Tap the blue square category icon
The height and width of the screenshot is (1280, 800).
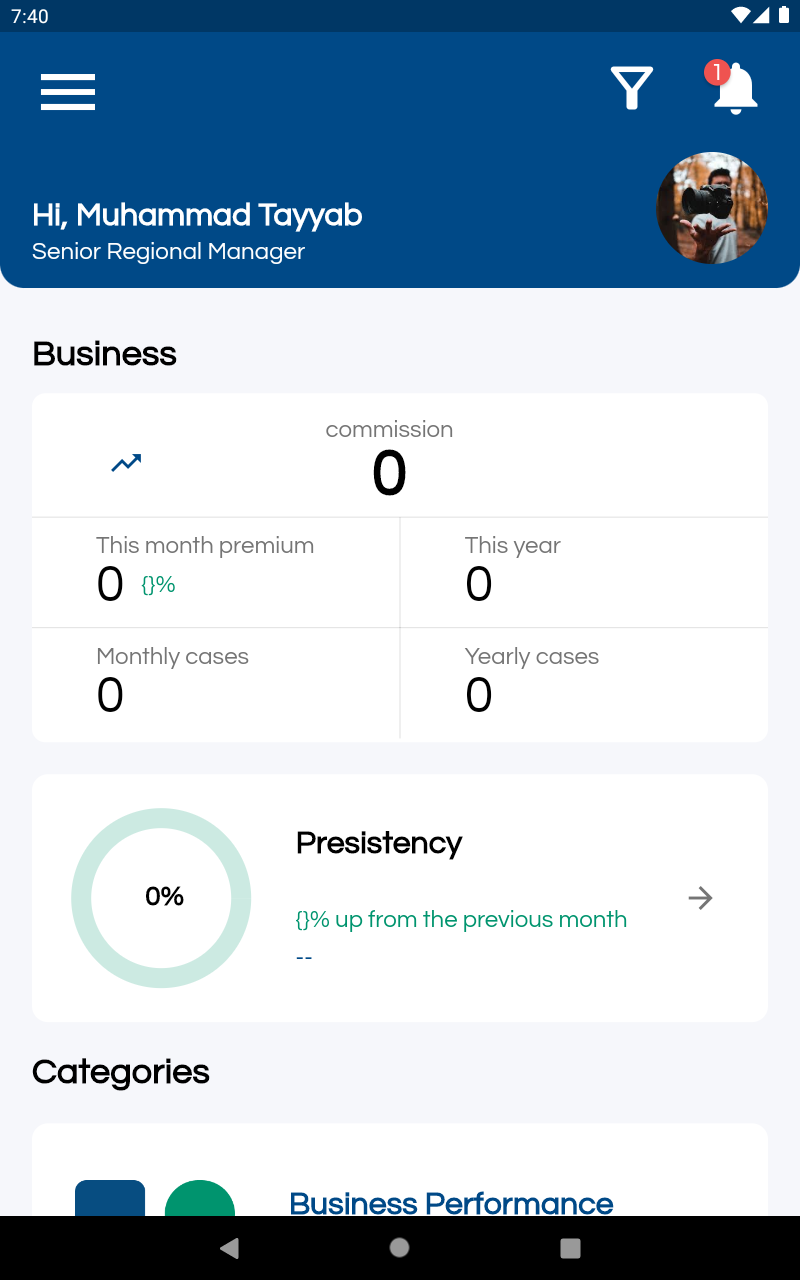110,1198
